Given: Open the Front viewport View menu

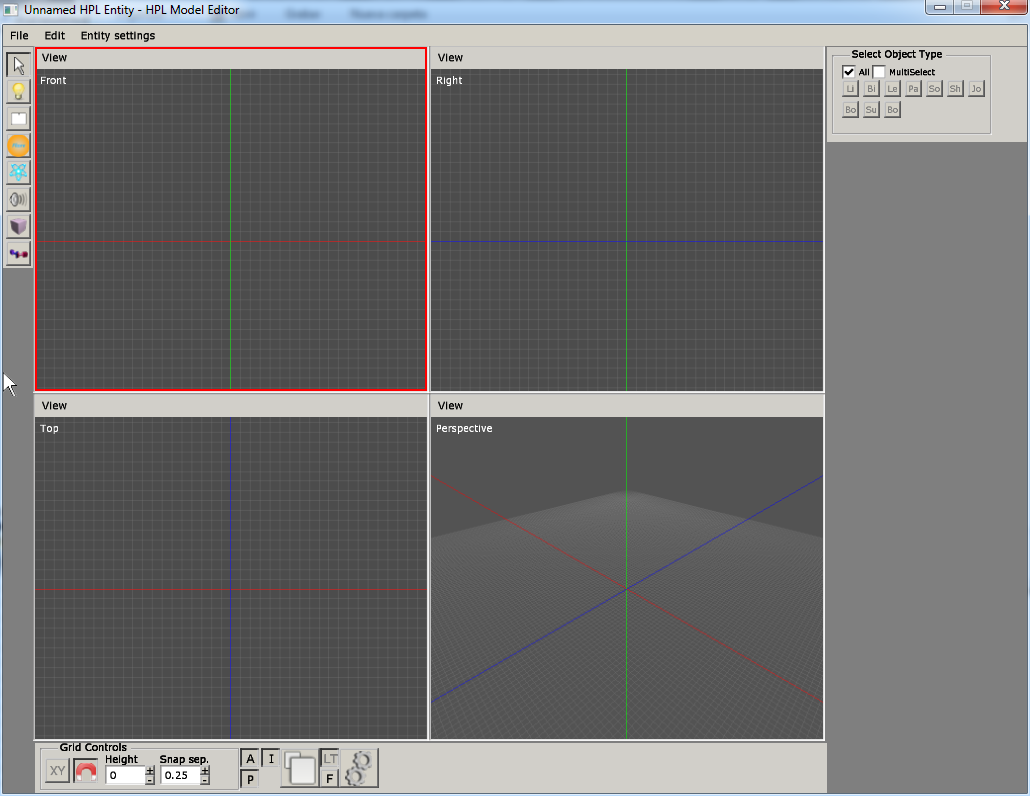Looking at the screenshot, I should click(x=54, y=58).
